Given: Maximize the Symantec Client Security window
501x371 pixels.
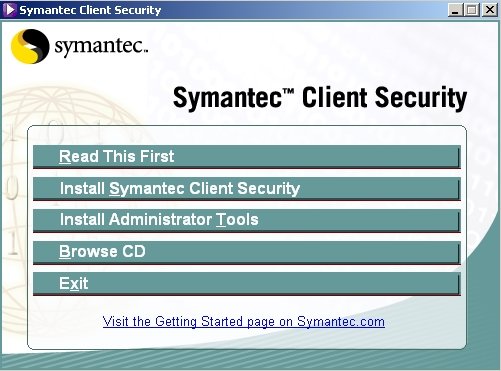Looking at the screenshot, I should (472, 10).
